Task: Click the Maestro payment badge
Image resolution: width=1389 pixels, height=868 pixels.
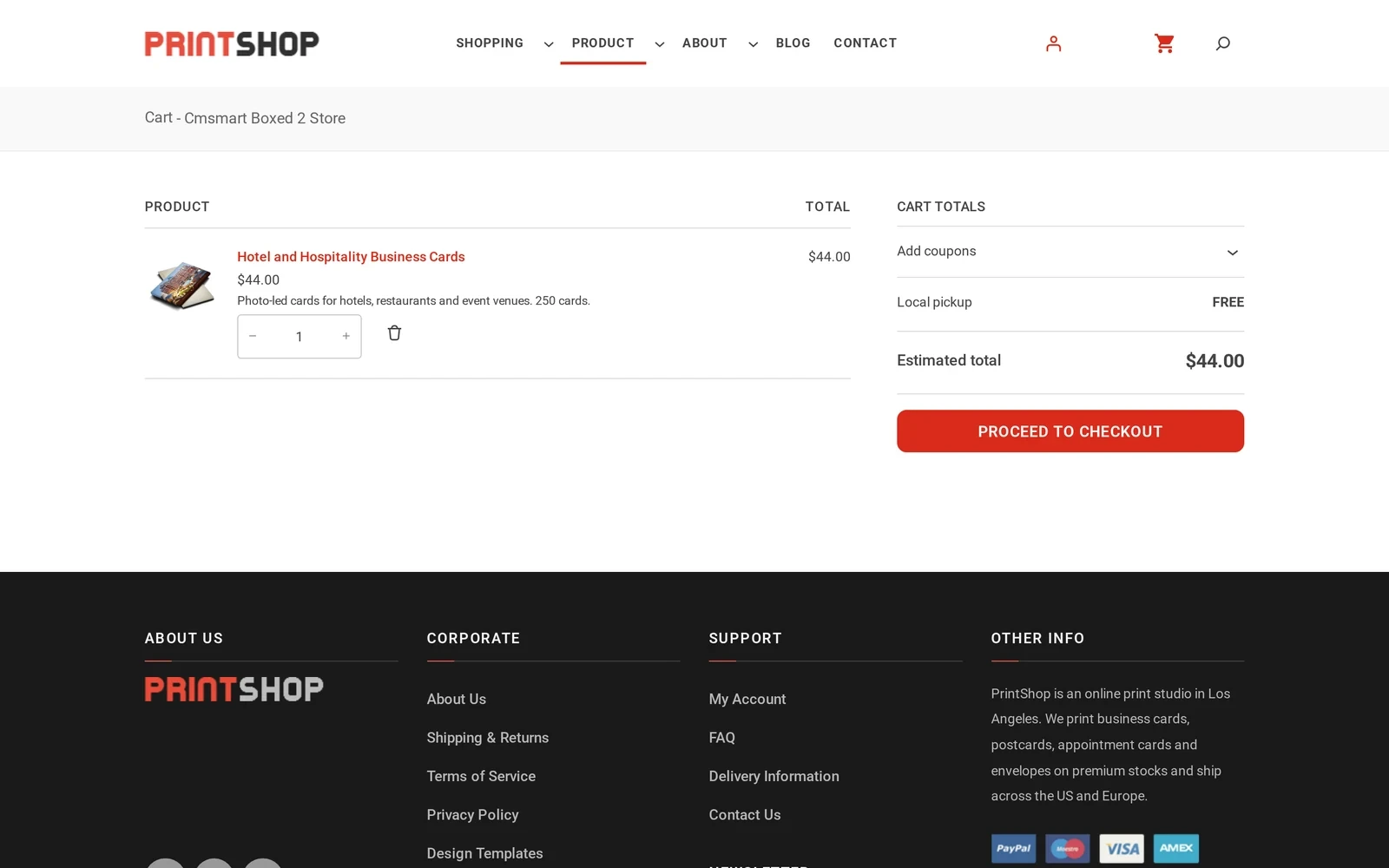Action: tap(1067, 848)
